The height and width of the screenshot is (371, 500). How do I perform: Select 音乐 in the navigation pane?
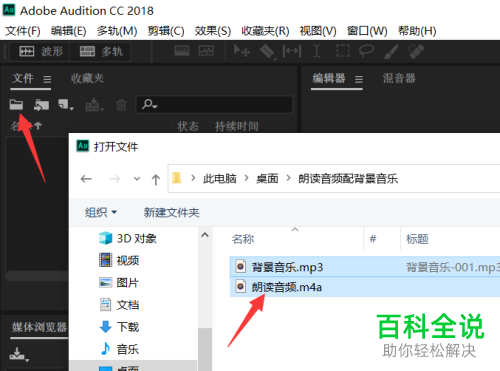point(119,349)
